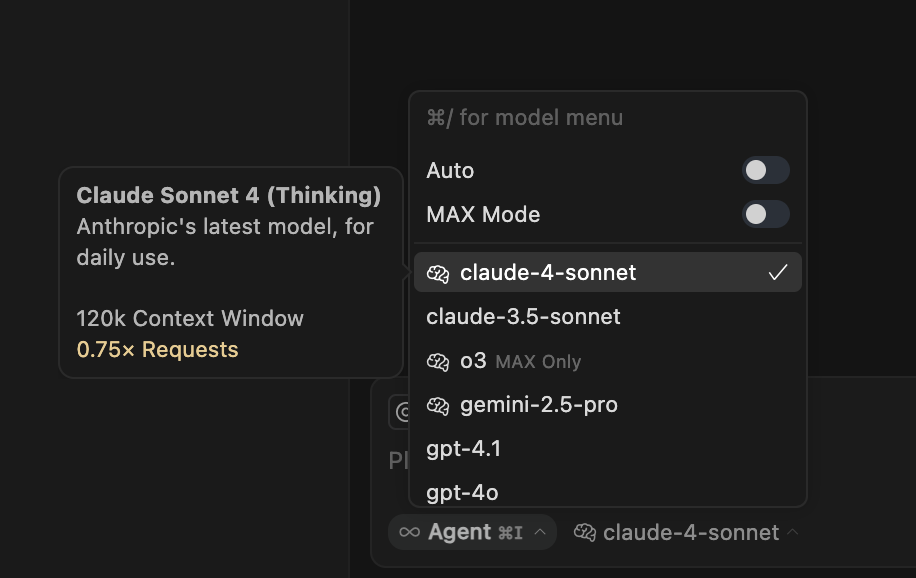Click the brain icon in bottom model selector
916x578 pixels.
pyautogui.click(x=585, y=532)
